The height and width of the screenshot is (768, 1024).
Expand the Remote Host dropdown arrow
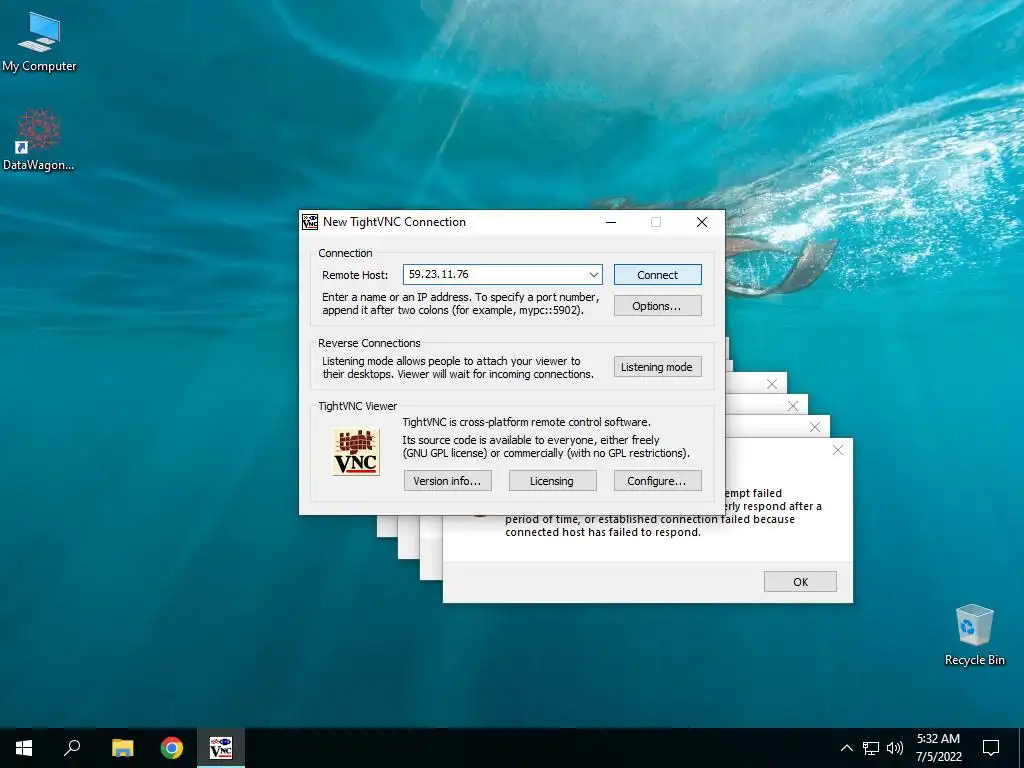click(x=593, y=275)
